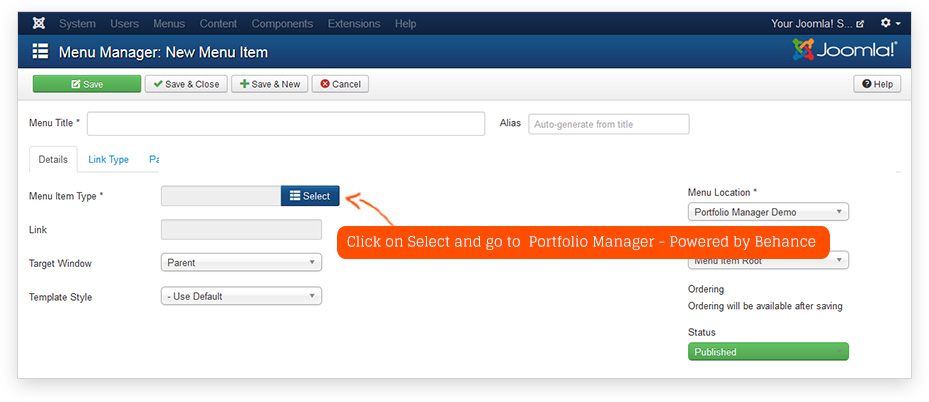This screenshot has width=929, height=402.
Task: Click the Menu Title input field
Action: tap(286, 123)
